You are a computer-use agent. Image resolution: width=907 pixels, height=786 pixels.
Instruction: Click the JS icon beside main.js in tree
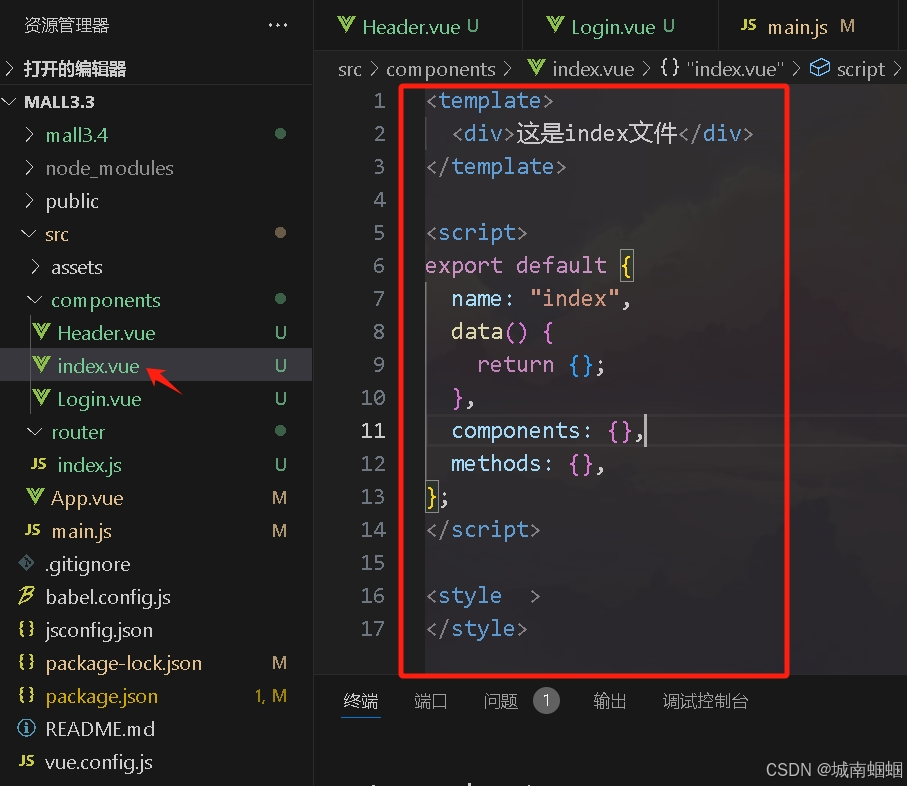32,530
